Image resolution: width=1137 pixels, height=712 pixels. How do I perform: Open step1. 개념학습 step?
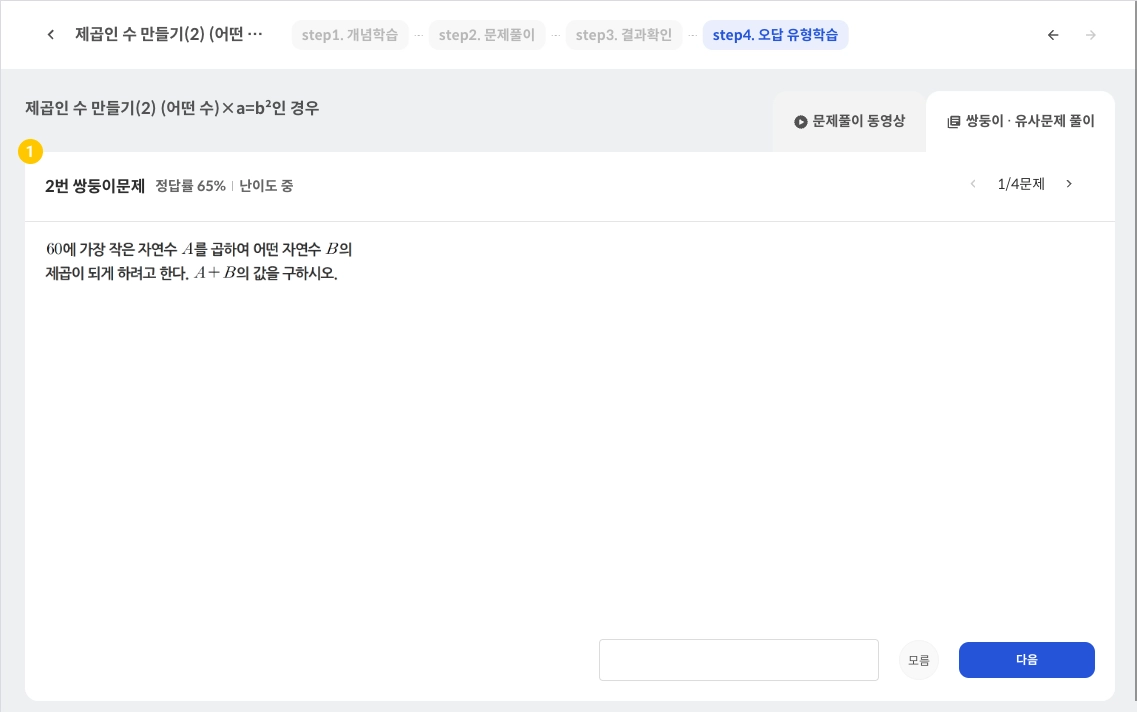[x=350, y=35]
